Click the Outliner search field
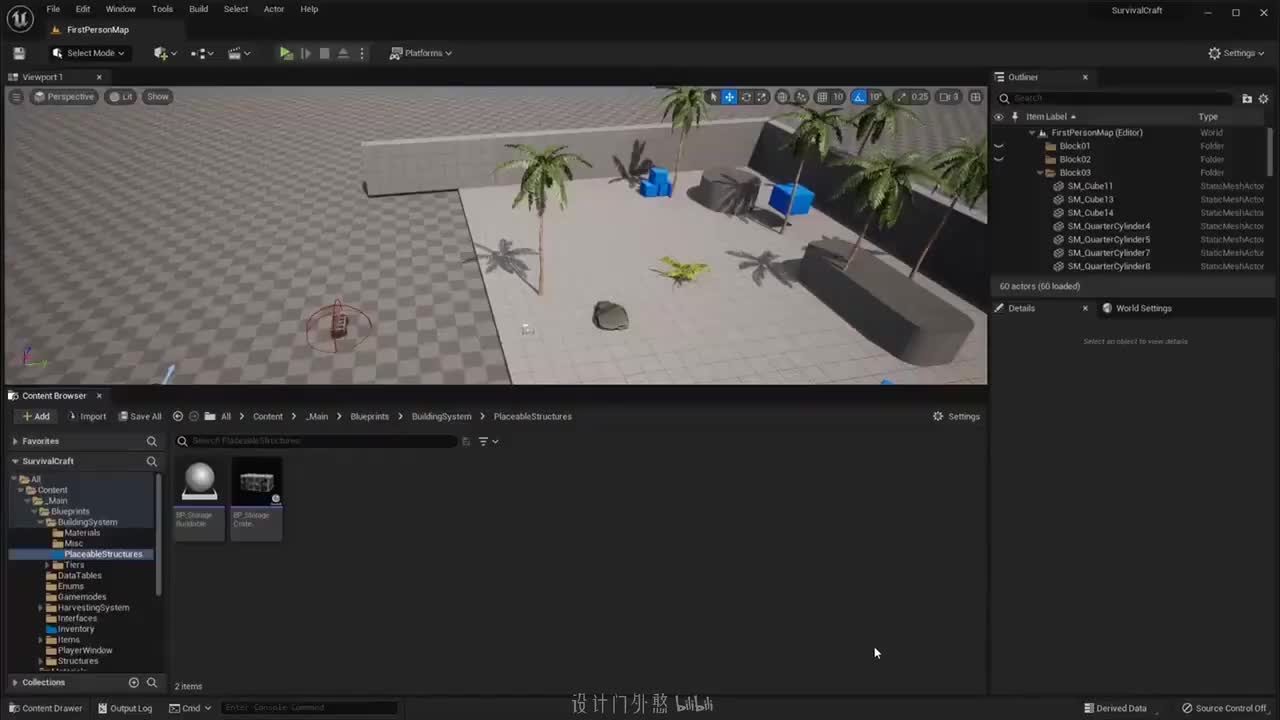The image size is (1280, 720). pyautogui.click(x=1117, y=98)
